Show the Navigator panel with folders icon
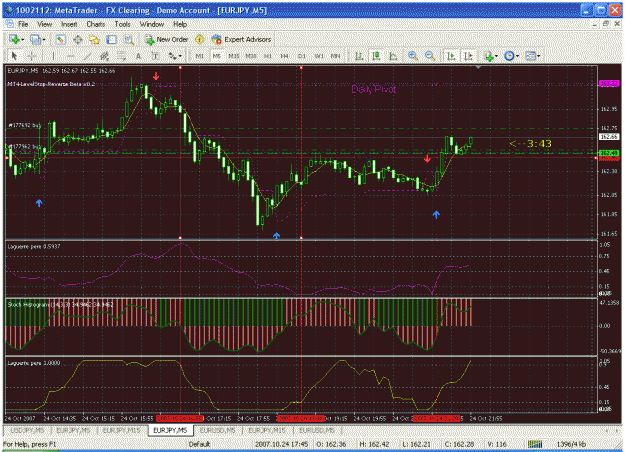Screen dimensions: 625x452 [94, 39]
